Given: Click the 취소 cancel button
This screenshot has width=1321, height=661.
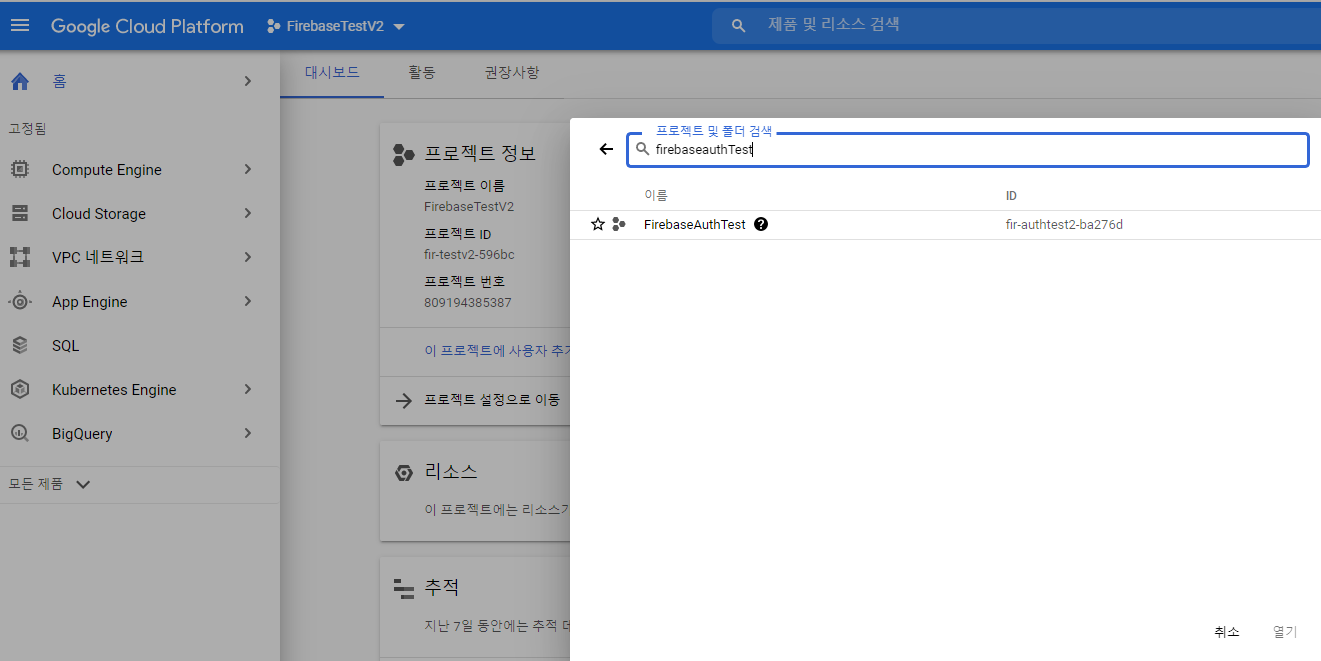Looking at the screenshot, I should (x=1227, y=632).
